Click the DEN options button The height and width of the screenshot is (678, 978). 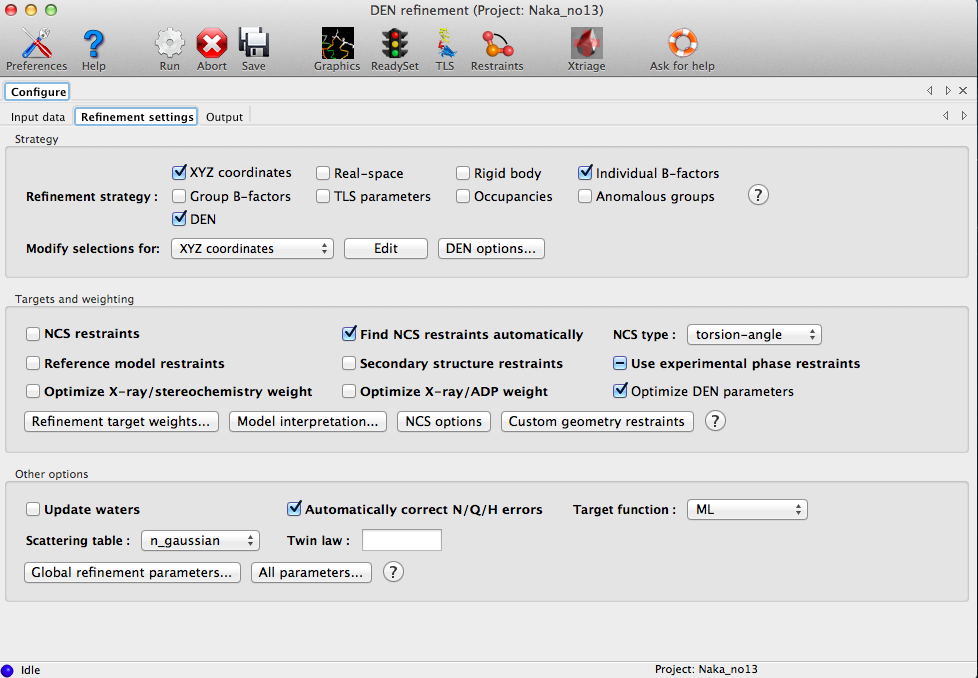491,249
